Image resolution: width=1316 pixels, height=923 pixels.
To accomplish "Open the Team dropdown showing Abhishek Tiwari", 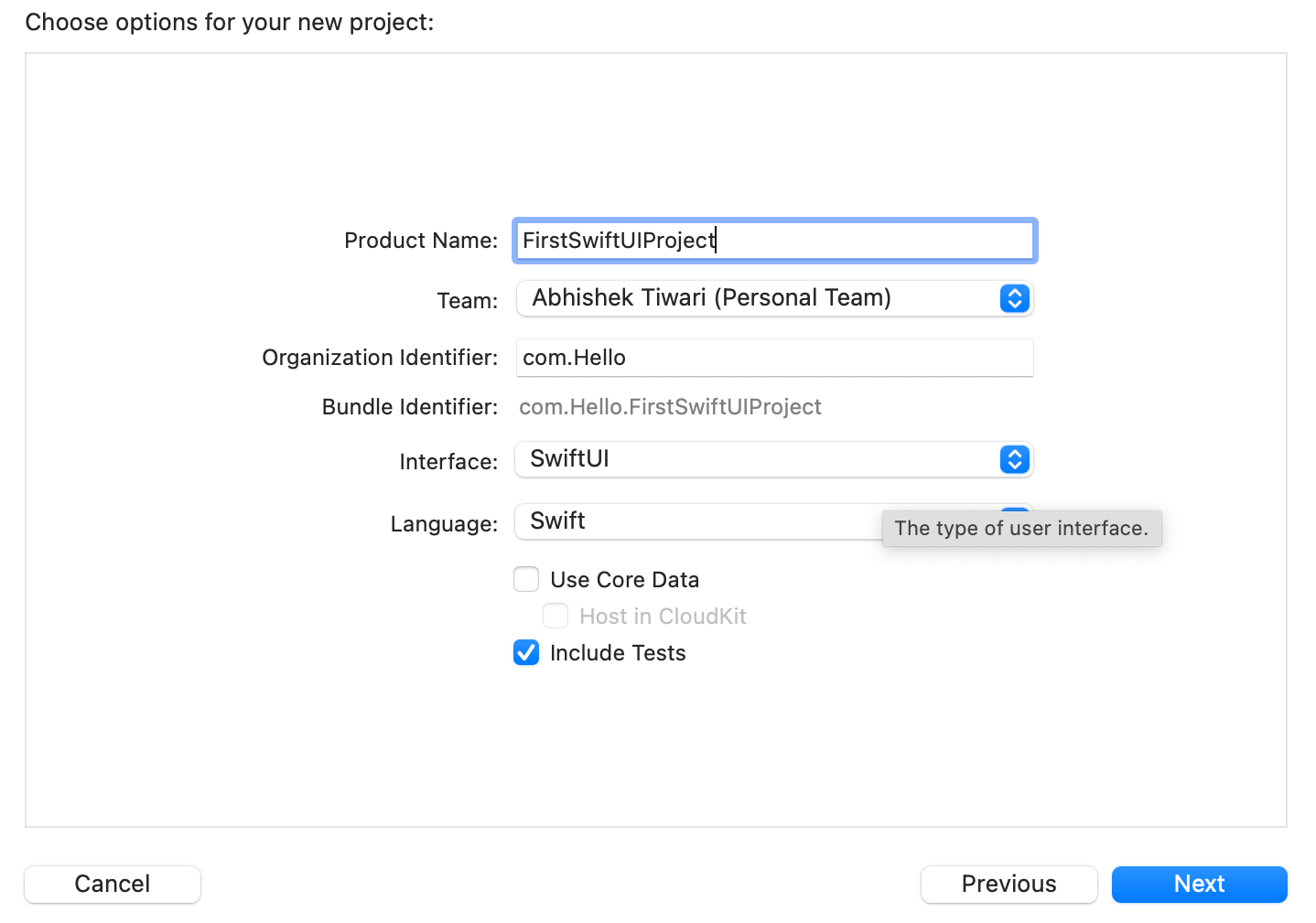I will click(760, 298).
